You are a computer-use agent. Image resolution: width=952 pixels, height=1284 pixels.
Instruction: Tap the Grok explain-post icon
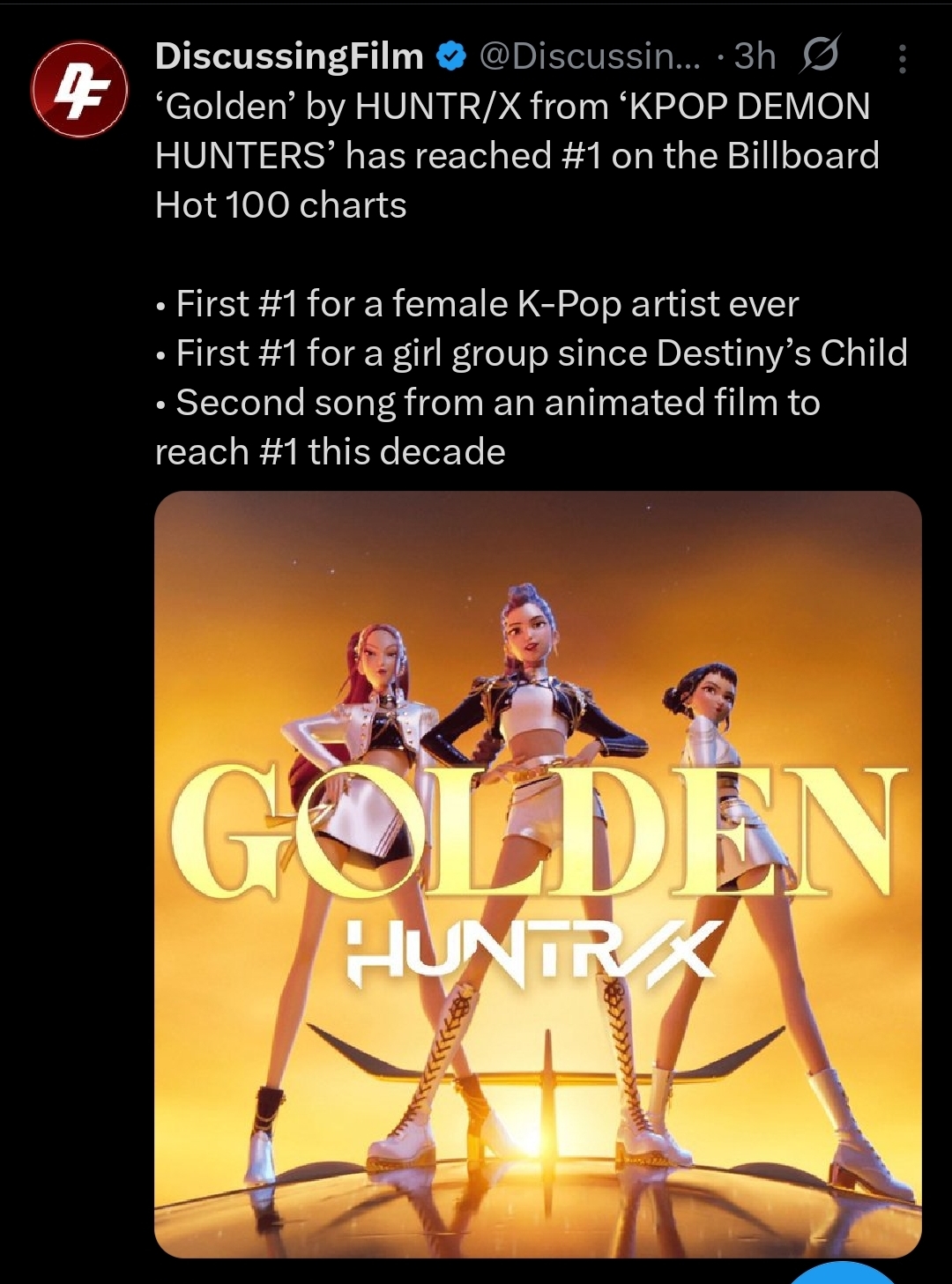[819, 56]
